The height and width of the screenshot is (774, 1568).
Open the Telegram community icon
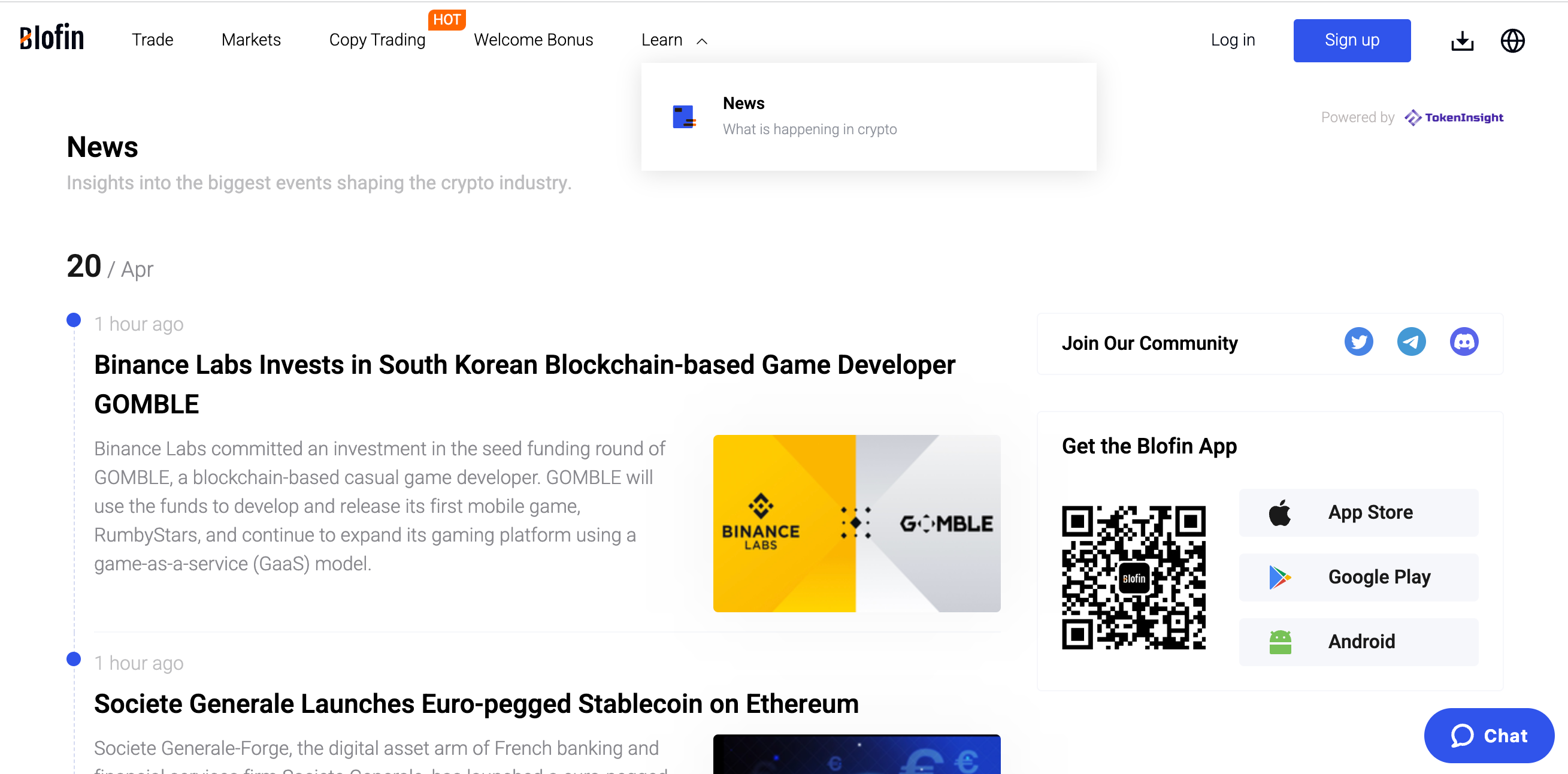[x=1410, y=341]
